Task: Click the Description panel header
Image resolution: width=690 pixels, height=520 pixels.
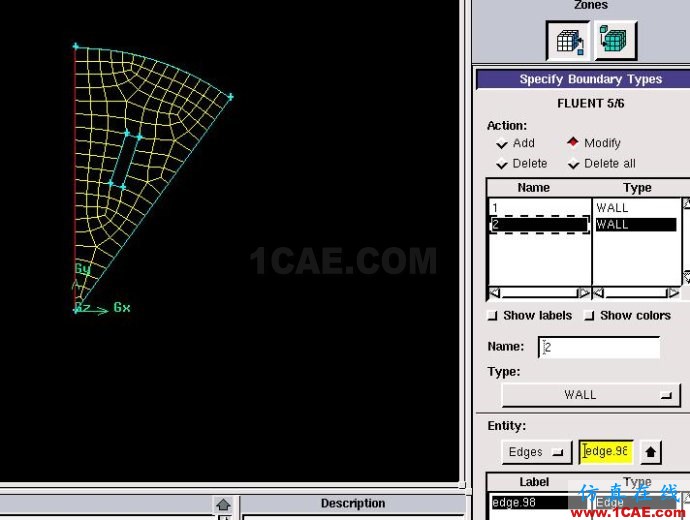Action: click(x=353, y=503)
